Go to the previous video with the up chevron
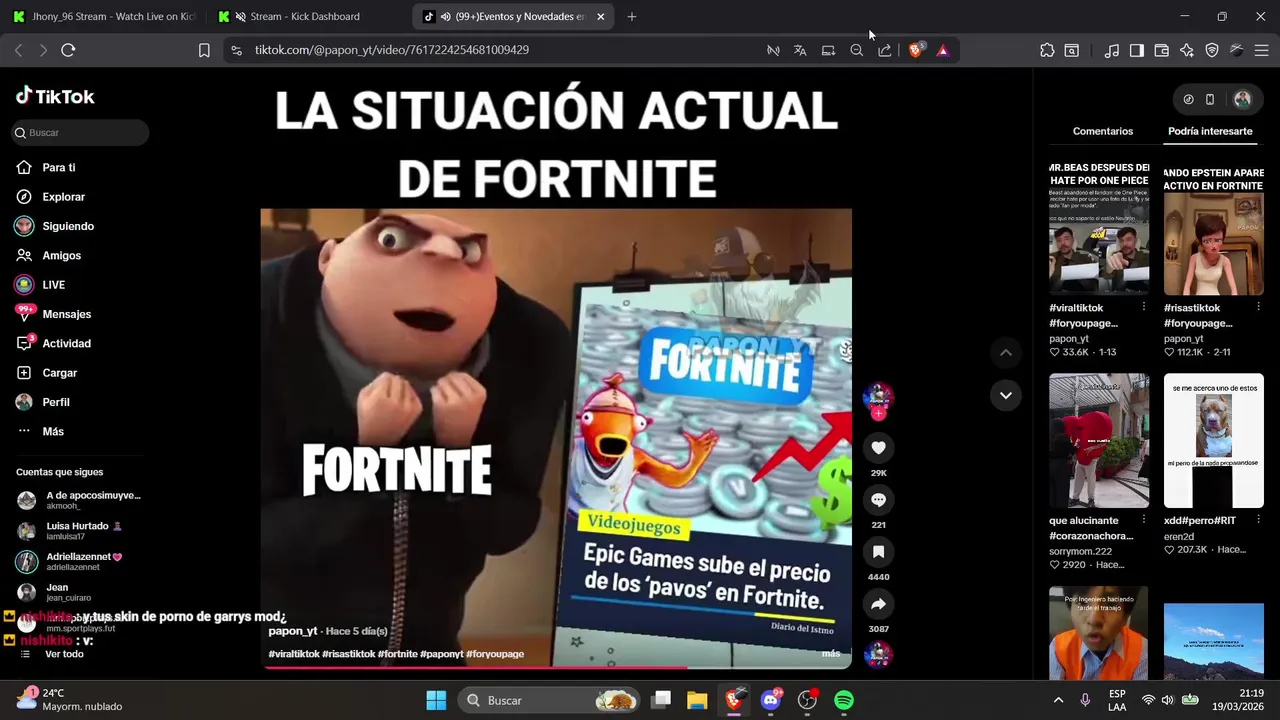The image size is (1280, 720). point(1006,352)
